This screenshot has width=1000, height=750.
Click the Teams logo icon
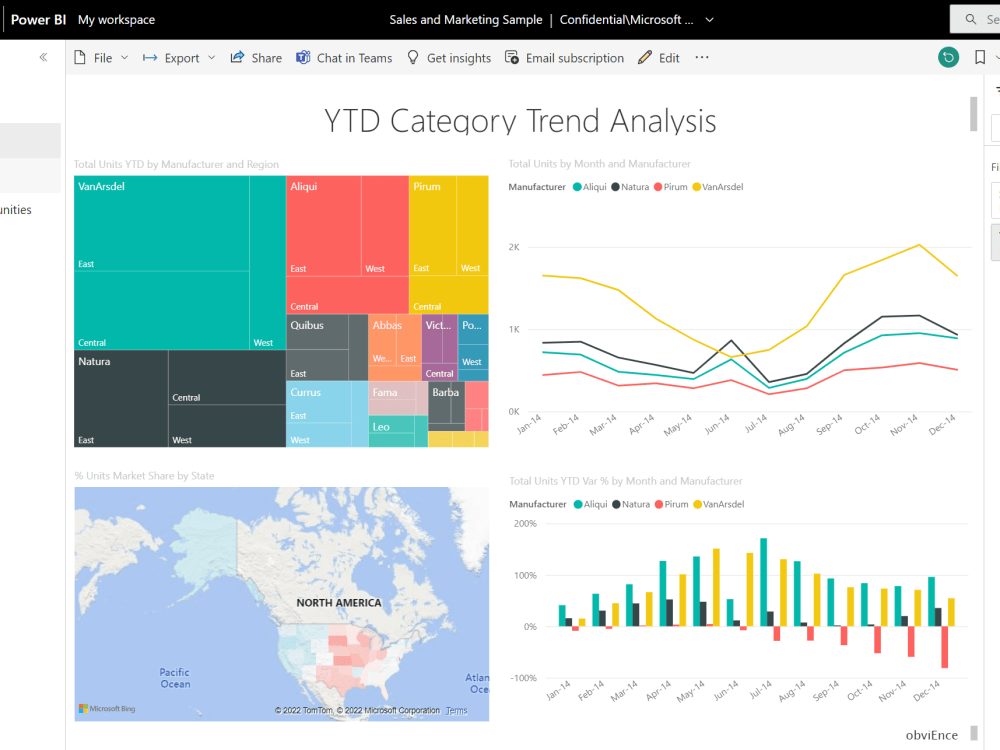point(303,57)
